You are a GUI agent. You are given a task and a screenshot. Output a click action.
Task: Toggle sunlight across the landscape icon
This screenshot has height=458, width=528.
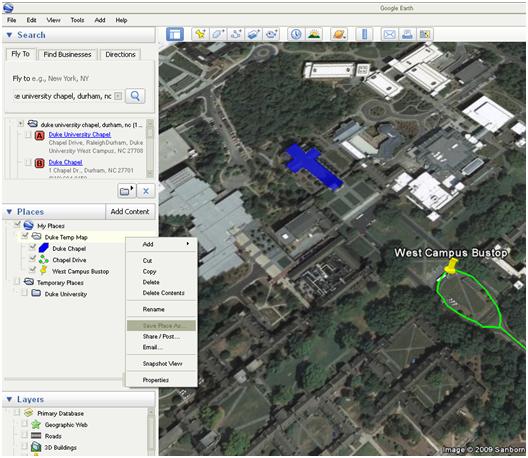tap(314, 34)
